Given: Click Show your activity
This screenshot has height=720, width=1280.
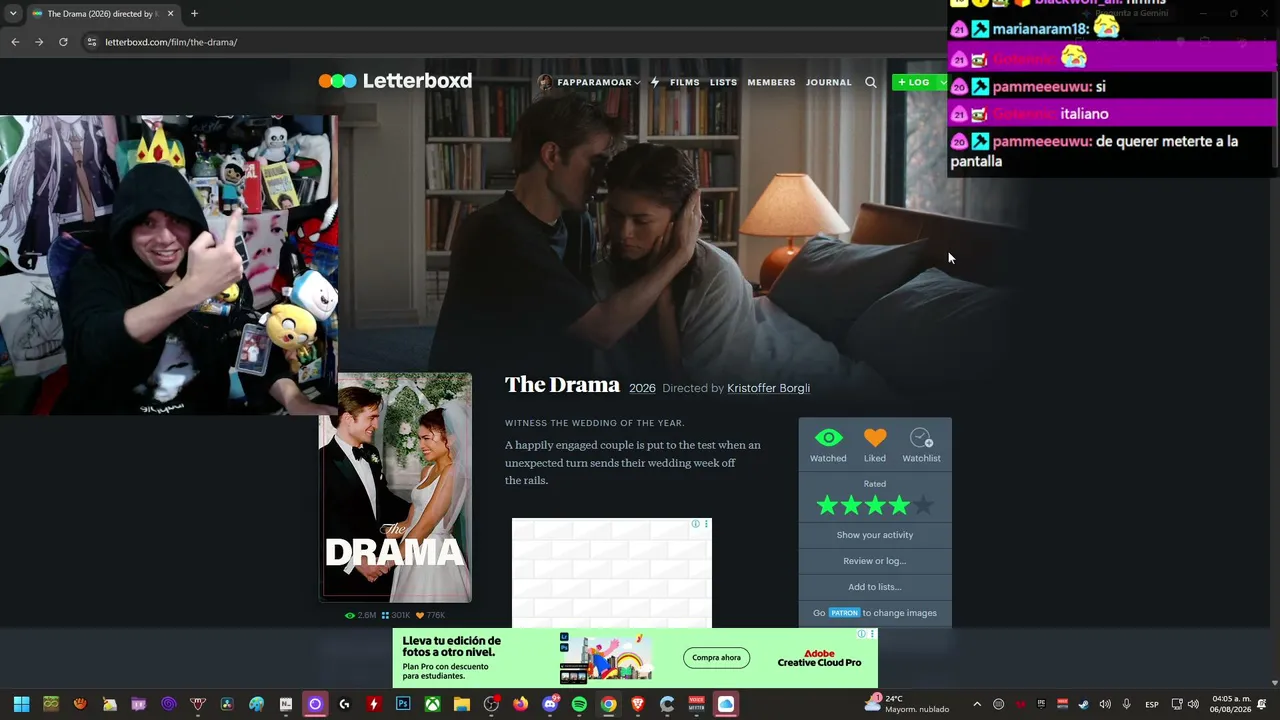Looking at the screenshot, I should pyautogui.click(x=875, y=535).
